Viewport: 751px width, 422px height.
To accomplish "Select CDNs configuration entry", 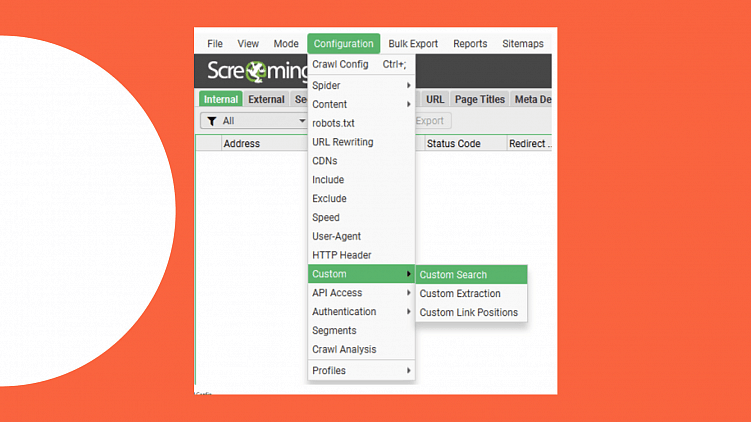I will (361, 161).
